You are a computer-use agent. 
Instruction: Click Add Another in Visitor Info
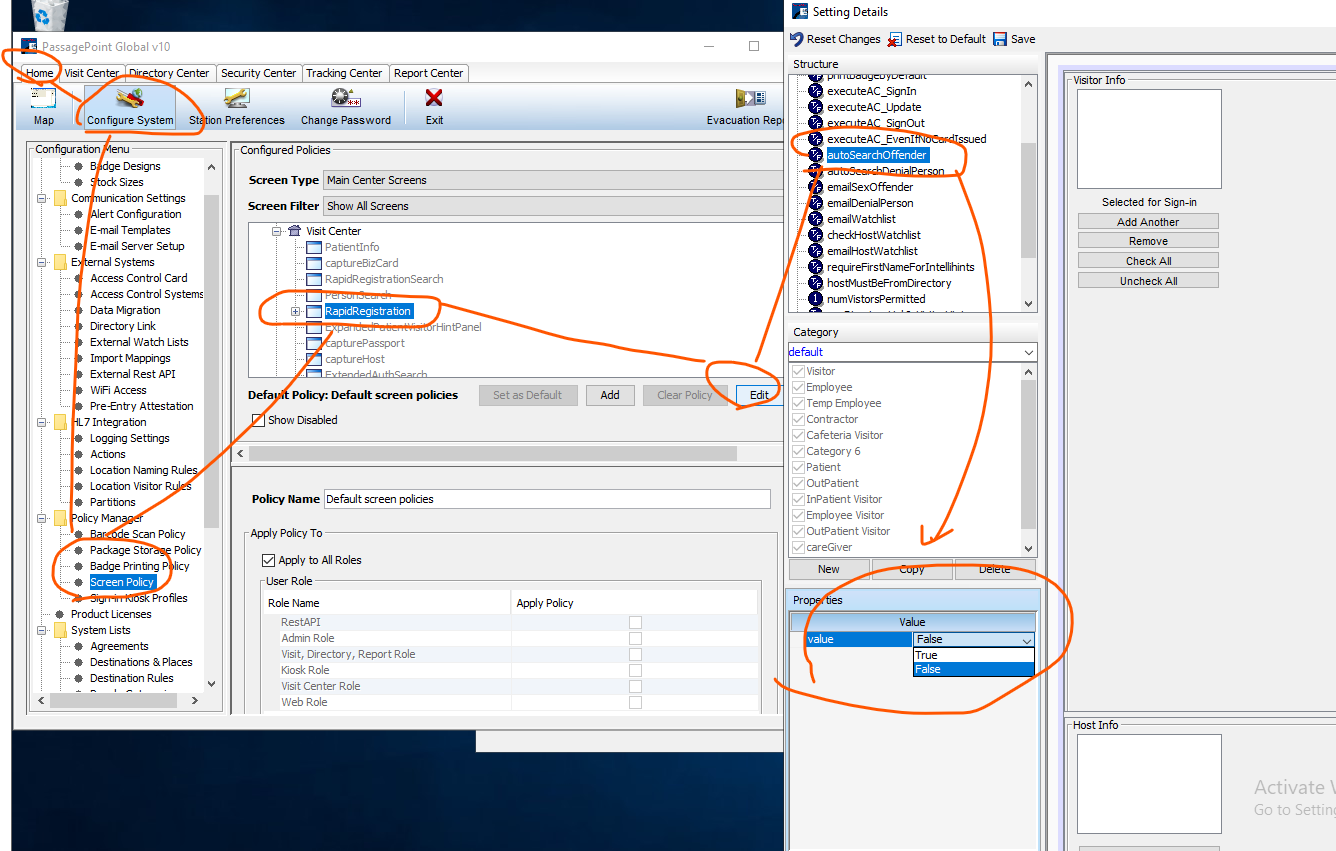(x=1148, y=222)
